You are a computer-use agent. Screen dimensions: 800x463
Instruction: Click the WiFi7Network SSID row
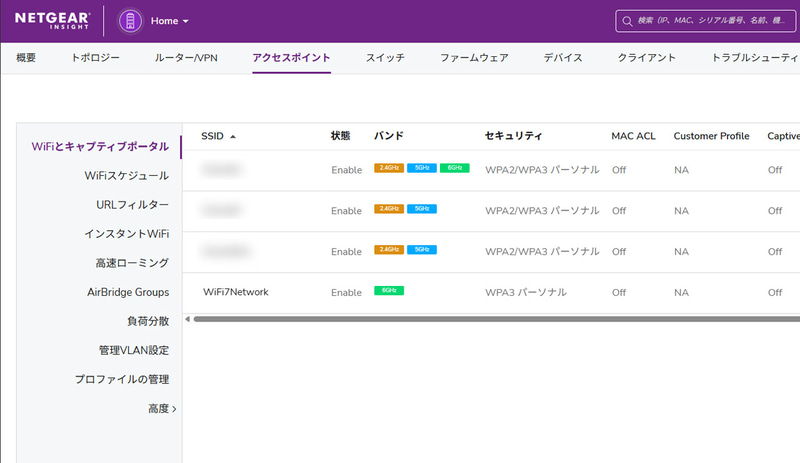pyautogui.click(x=236, y=292)
